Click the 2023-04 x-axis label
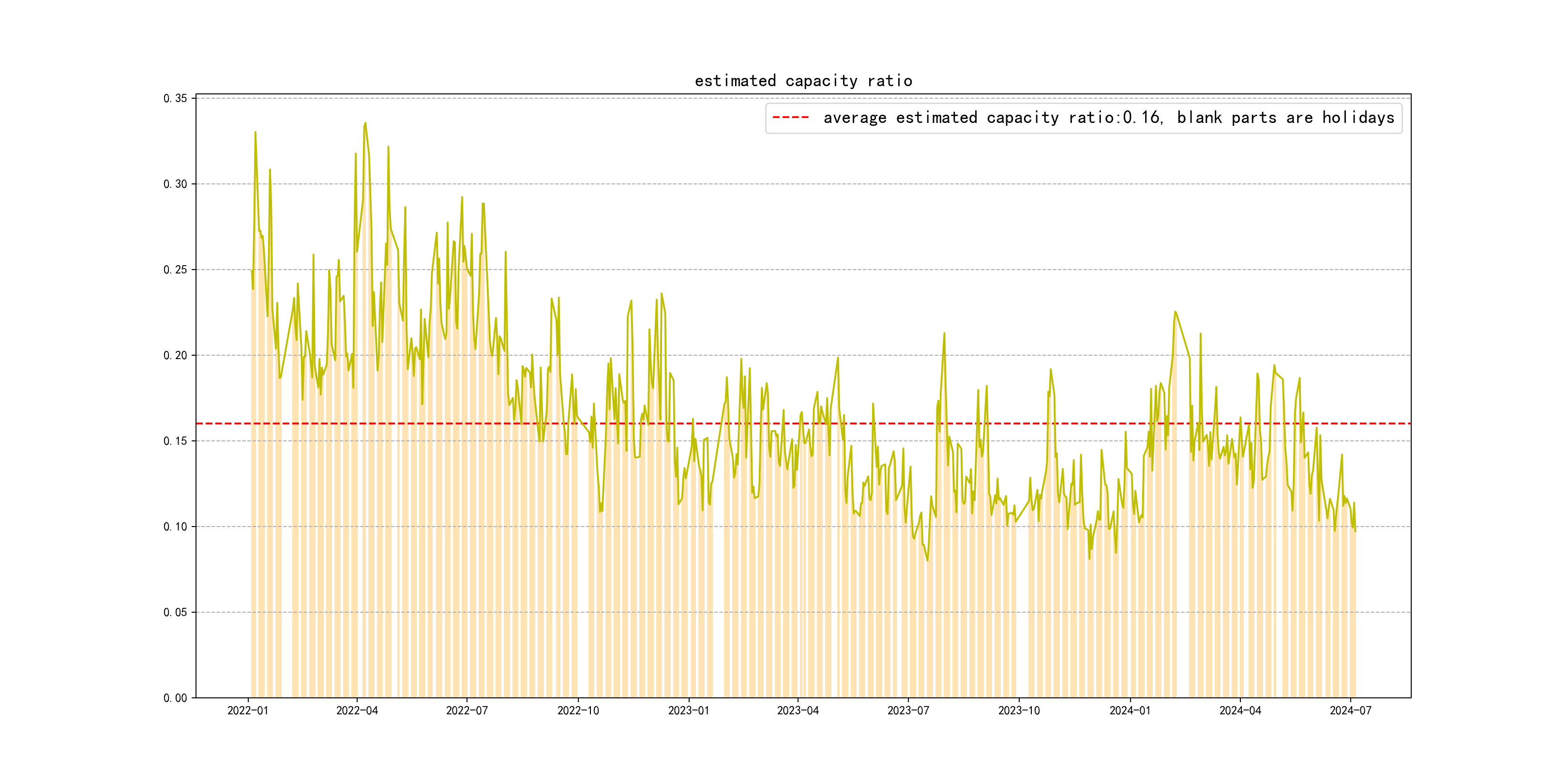Screen dimensions: 1568x784 (798, 710)
